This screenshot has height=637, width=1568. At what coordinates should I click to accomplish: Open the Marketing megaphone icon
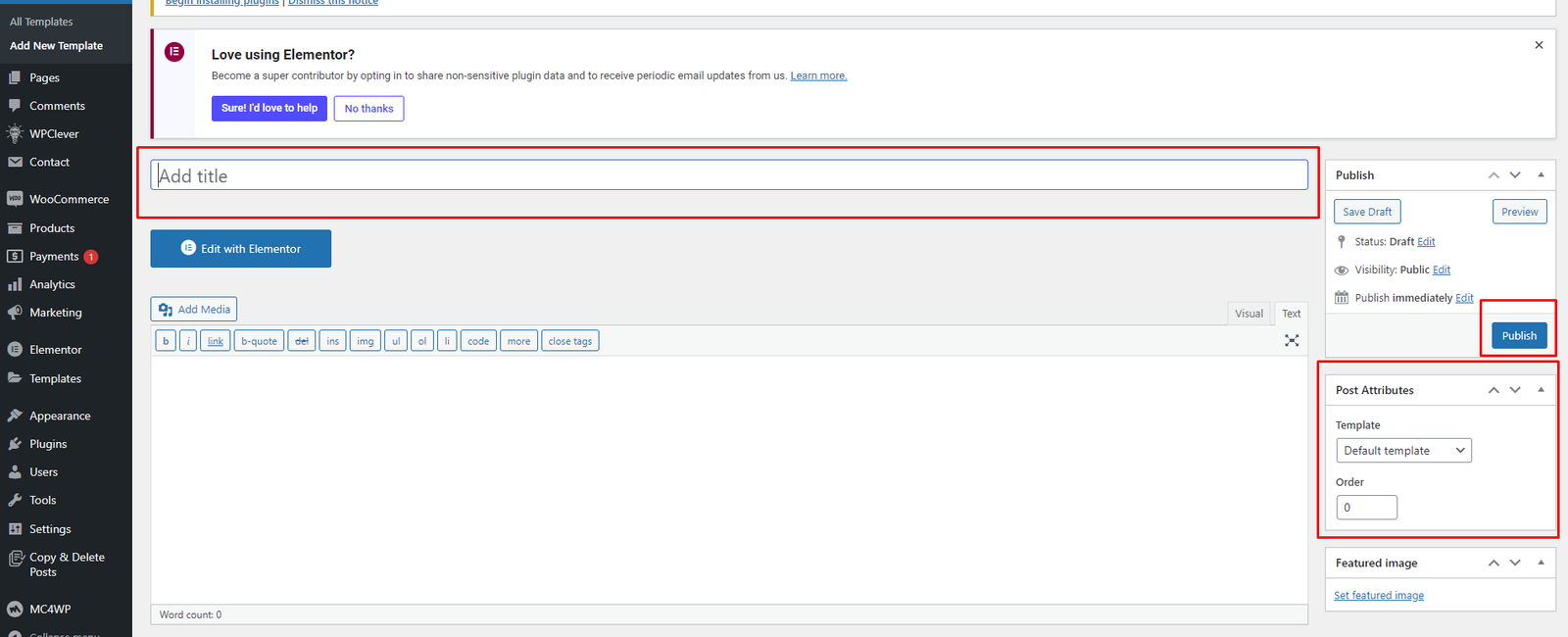15,313
